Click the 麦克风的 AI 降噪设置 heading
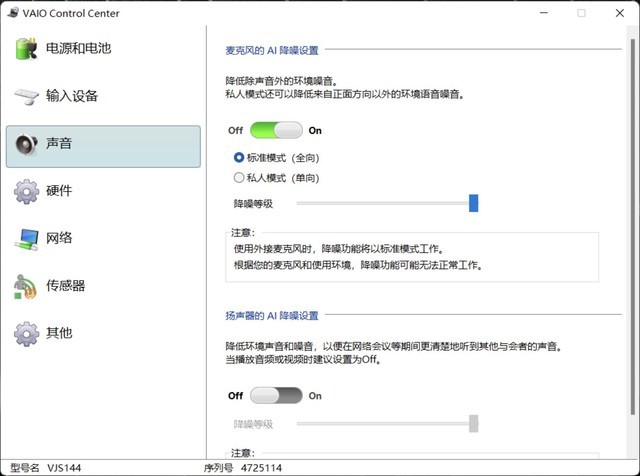The height and width of the screenshot is (476, 640). (272, 51)
